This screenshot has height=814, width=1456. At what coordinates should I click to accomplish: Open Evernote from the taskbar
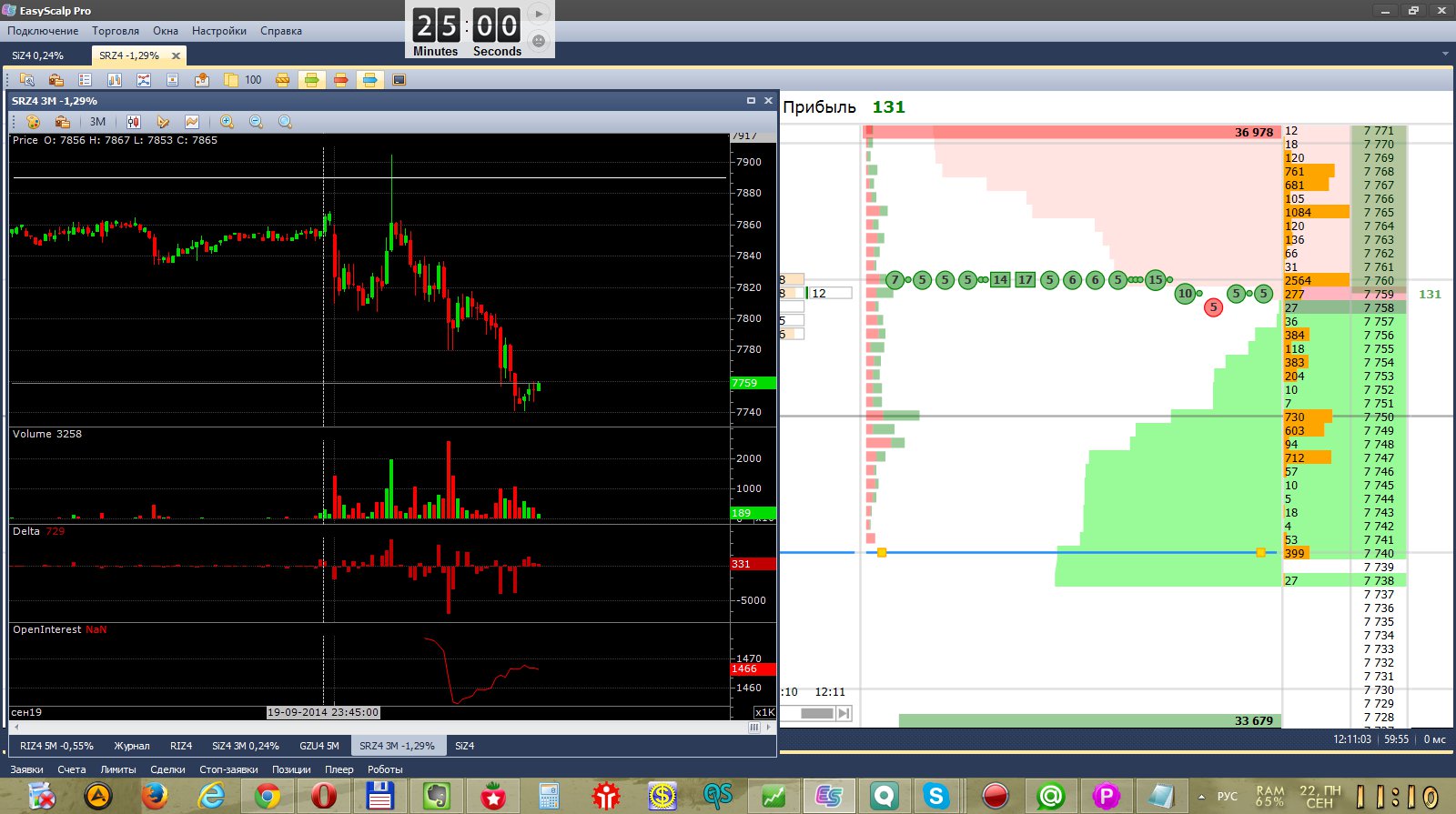click(x=437, y=796)
